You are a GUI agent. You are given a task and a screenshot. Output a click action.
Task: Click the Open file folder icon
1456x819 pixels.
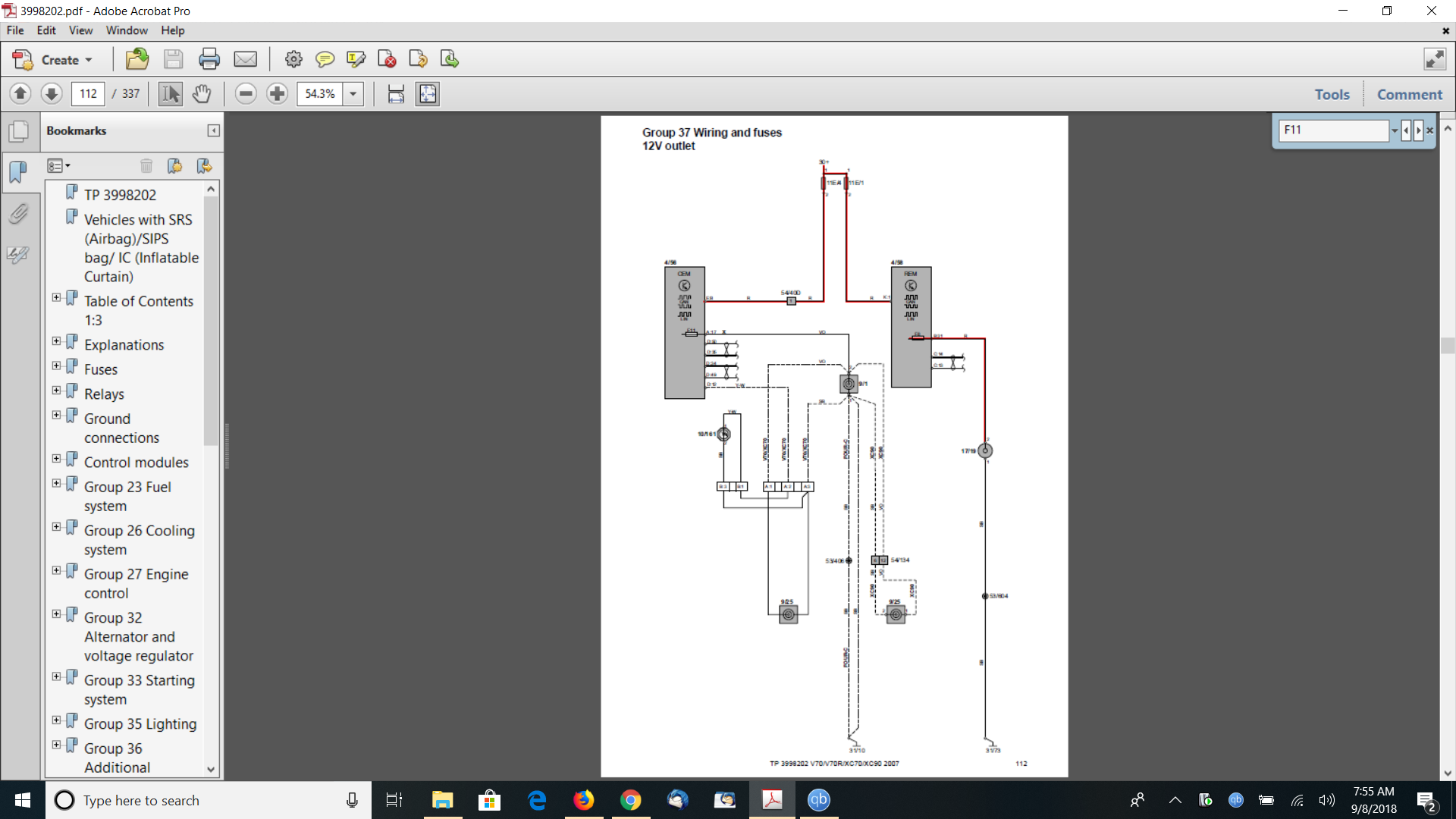137,59
